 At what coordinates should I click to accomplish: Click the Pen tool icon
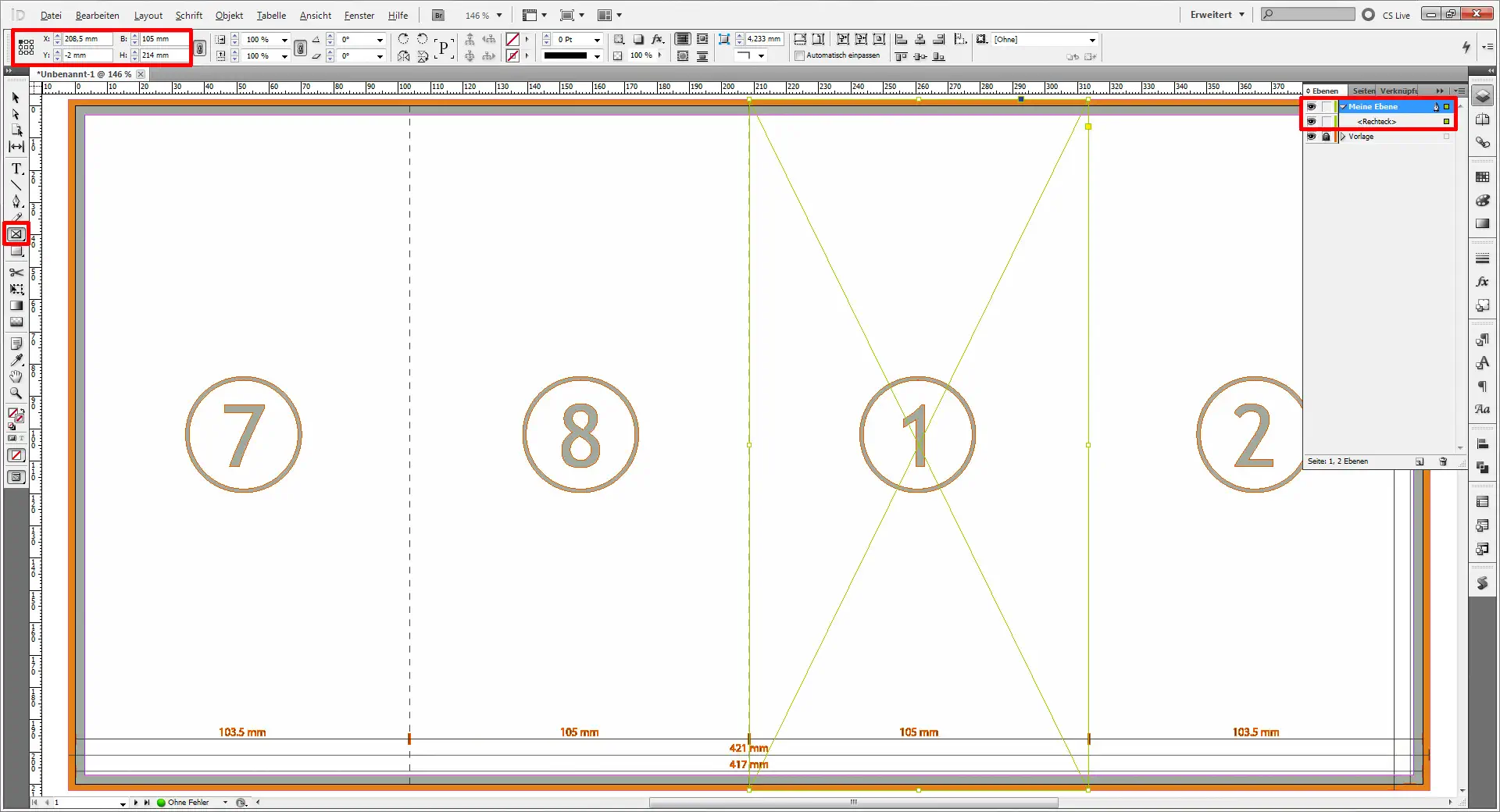[x=16, y=201]
